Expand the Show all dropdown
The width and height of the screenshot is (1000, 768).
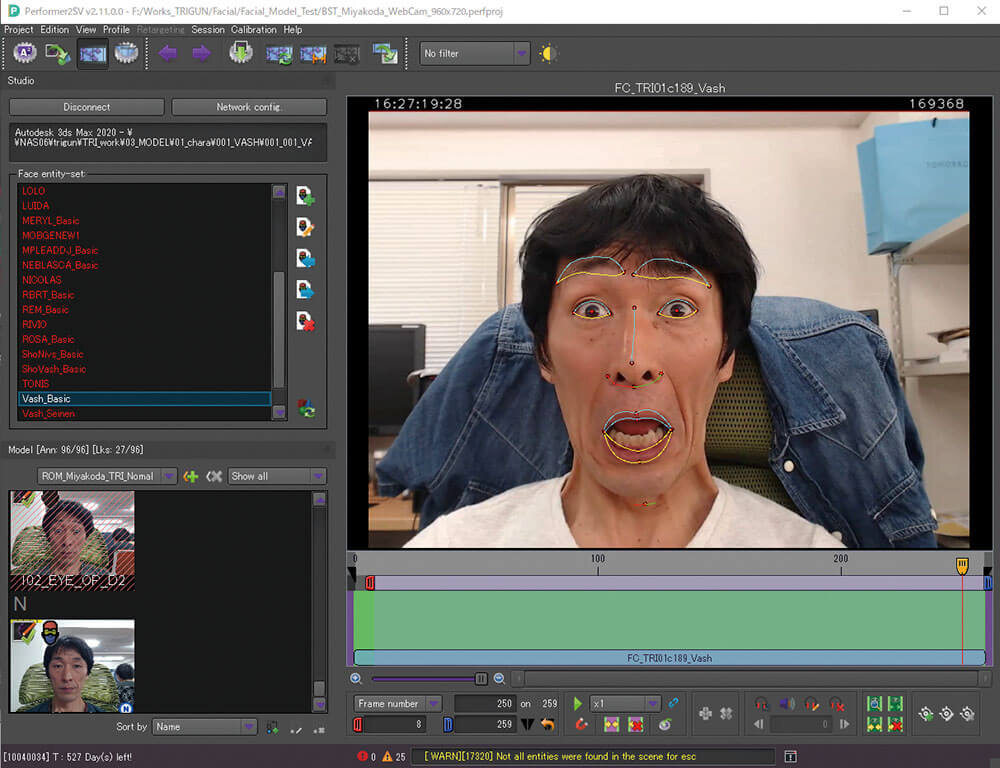pos(277,476)
